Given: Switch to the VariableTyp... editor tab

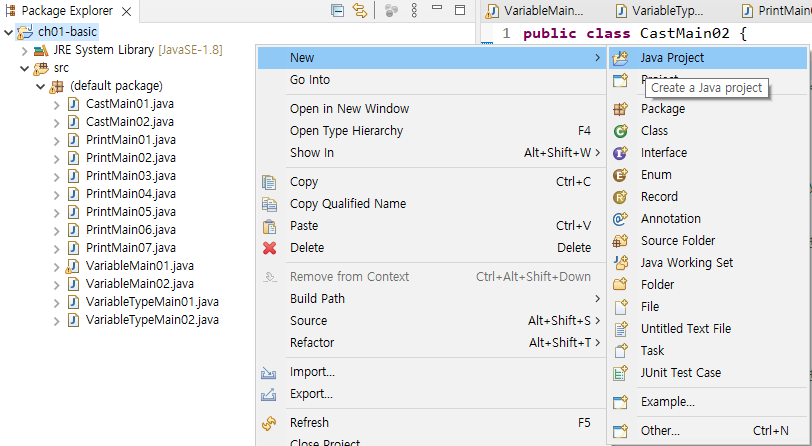Looking at the screenshot, I should (x=659, y=11).
